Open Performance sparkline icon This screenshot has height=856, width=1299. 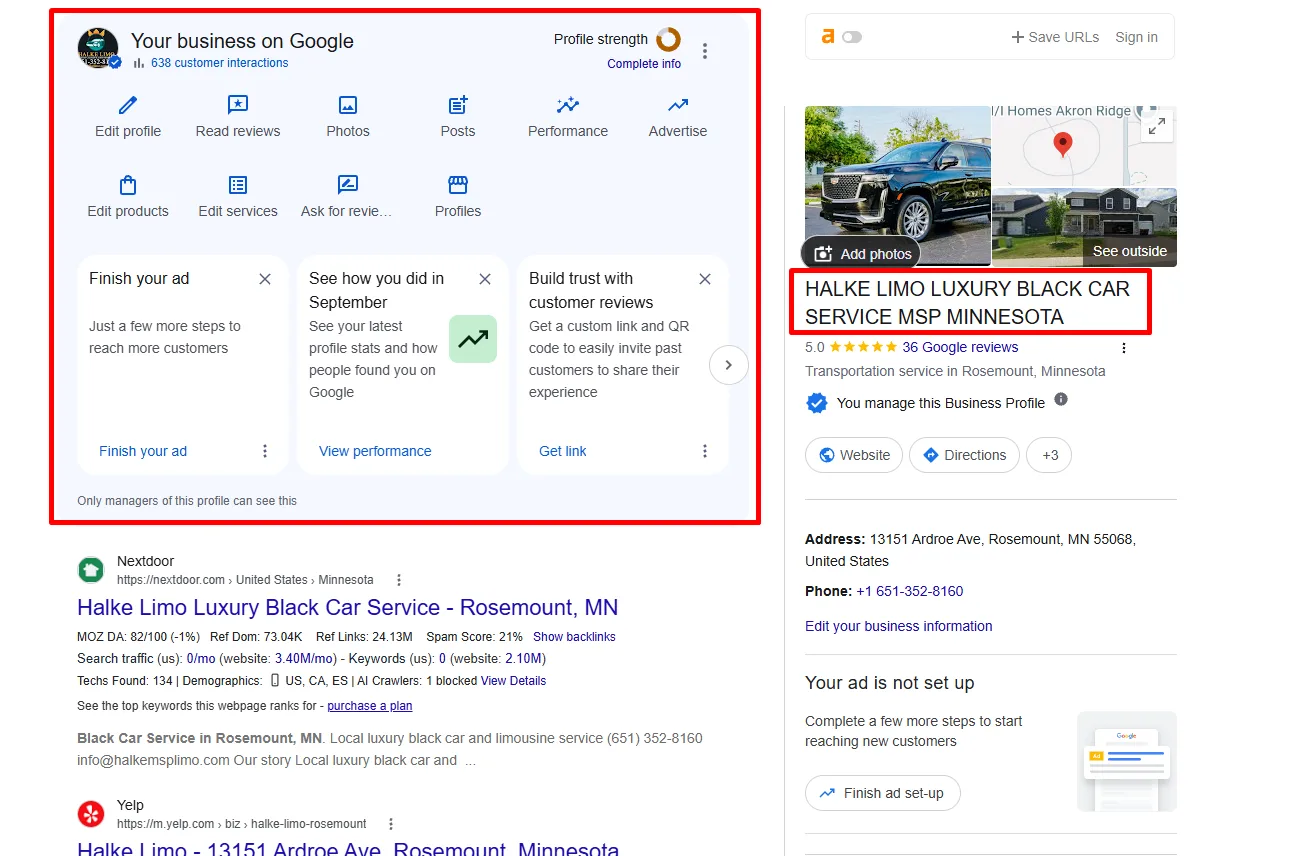pos(568,105)
